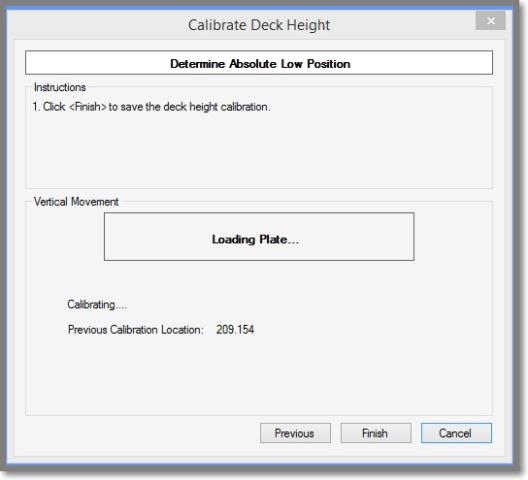Go back with the Previous button
528x480 pixels.
click(295, 433)
